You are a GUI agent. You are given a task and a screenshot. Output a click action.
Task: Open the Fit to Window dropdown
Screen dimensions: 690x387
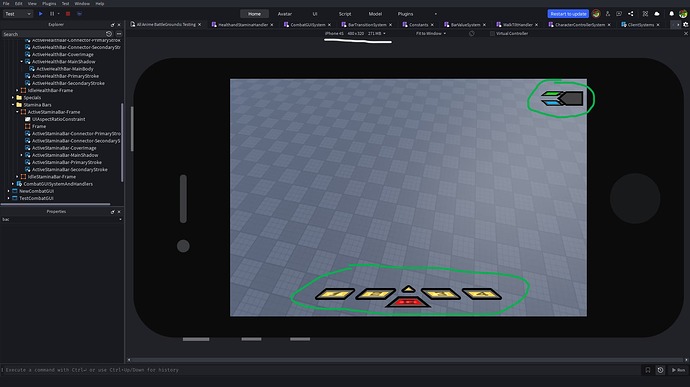[x=431, y=33]
